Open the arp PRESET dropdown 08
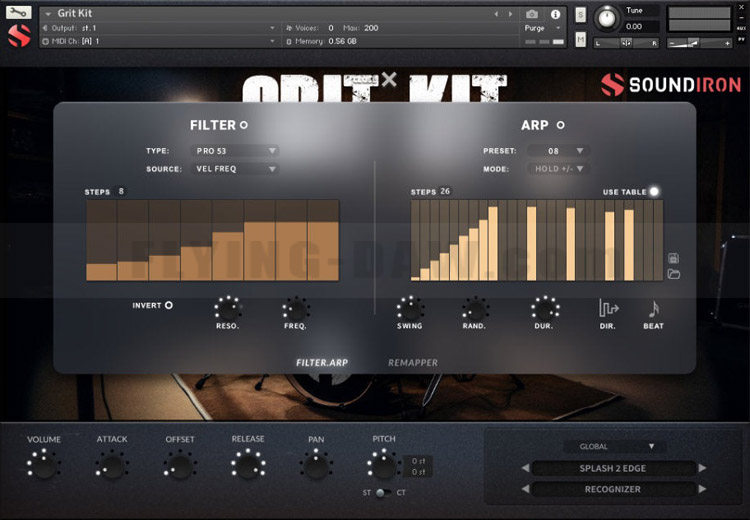This screenshot has height=520, width=750. [x=558, y=151]
